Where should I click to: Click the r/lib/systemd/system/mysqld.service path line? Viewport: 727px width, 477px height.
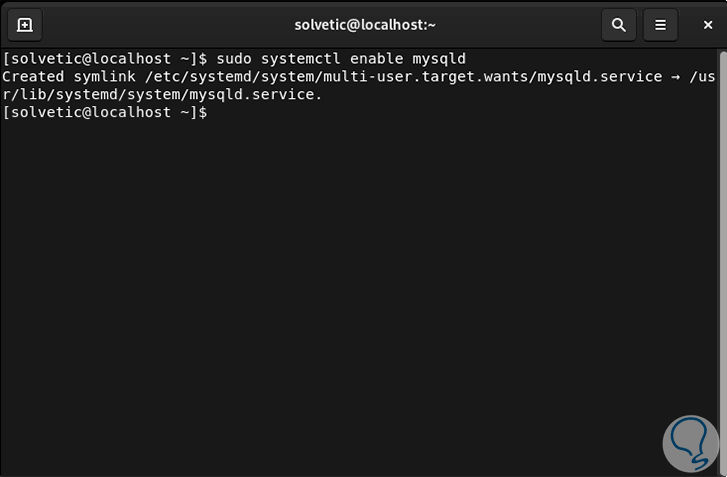pyautogui.click(x=162, y=94)
